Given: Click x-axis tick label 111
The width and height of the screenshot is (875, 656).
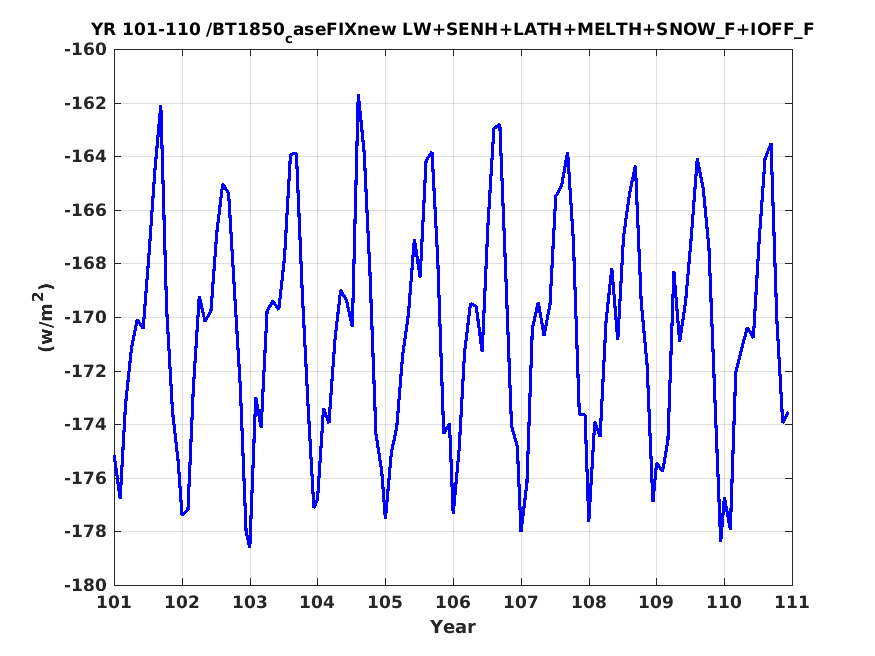Looking at the screenshot, I should point(792,602).
